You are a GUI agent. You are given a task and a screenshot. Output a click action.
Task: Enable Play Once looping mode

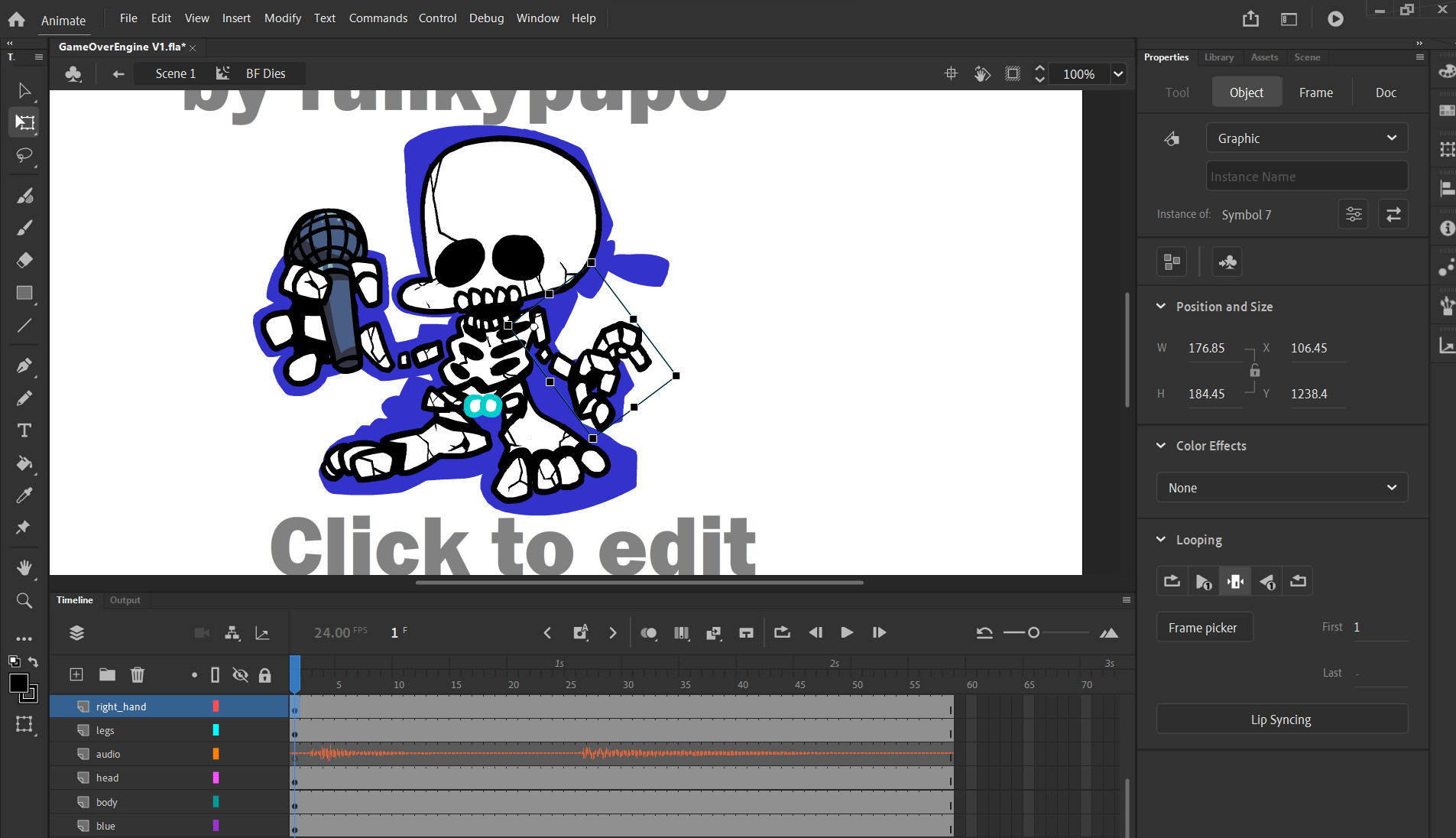[1203, 580]
